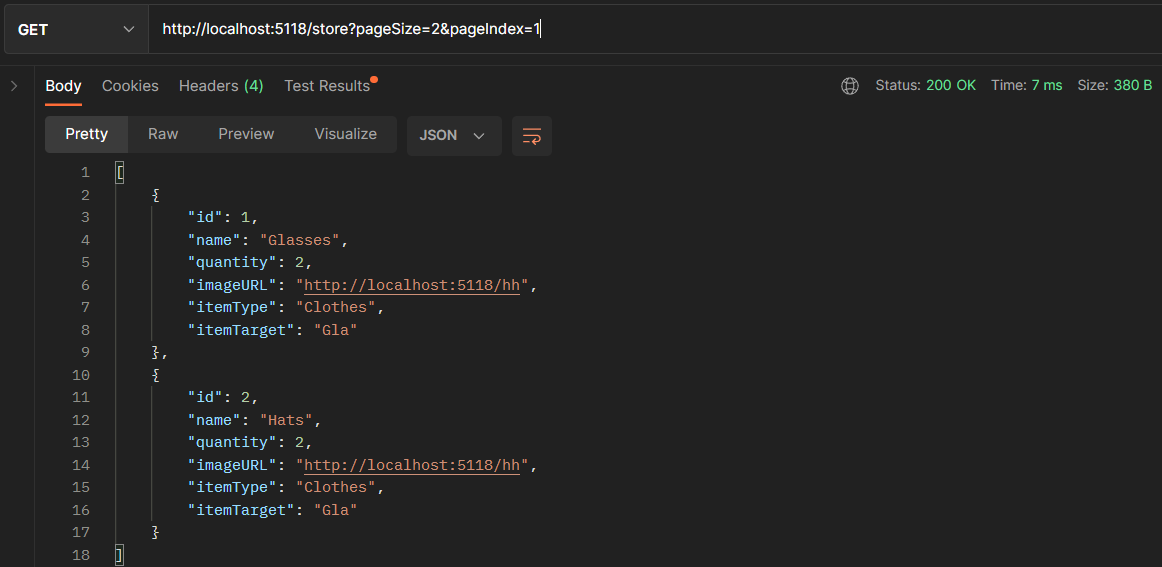This screenshot has width=1162, height=567.
Task: Click line number 2 in the gutter
Action: click(85, 195)
